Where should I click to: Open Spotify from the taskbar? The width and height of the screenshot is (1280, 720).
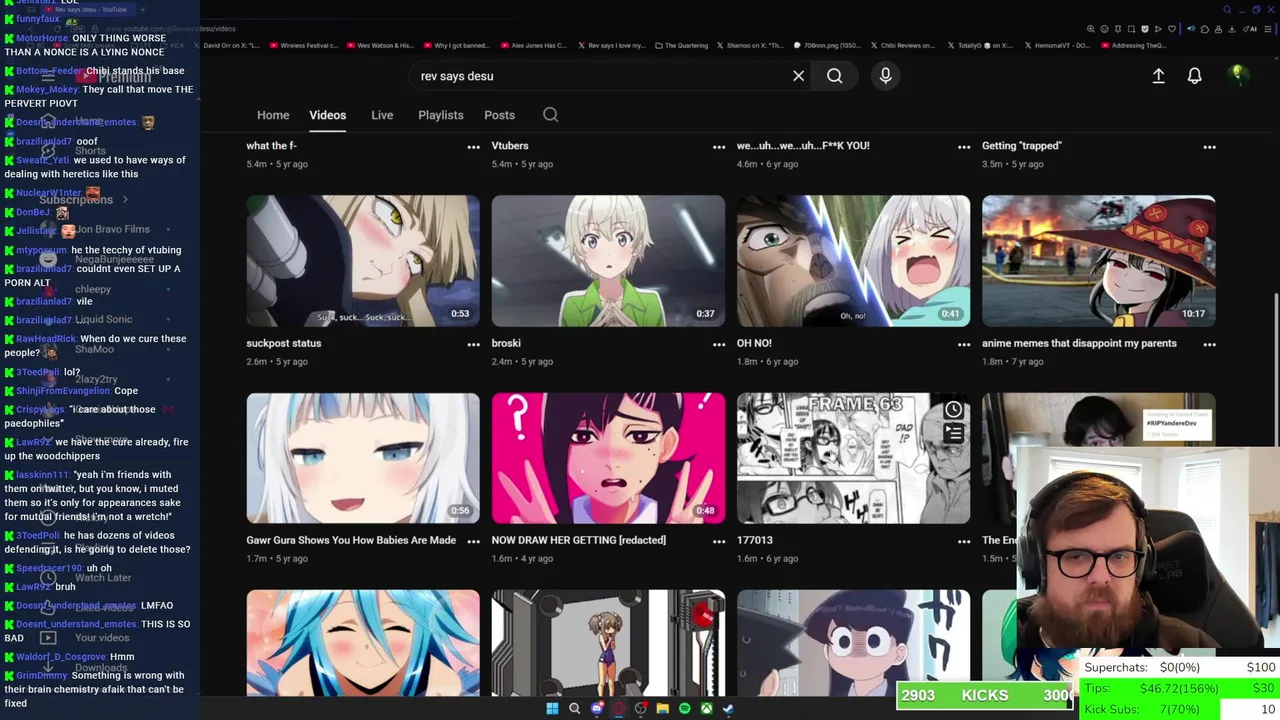click(684, 709)
